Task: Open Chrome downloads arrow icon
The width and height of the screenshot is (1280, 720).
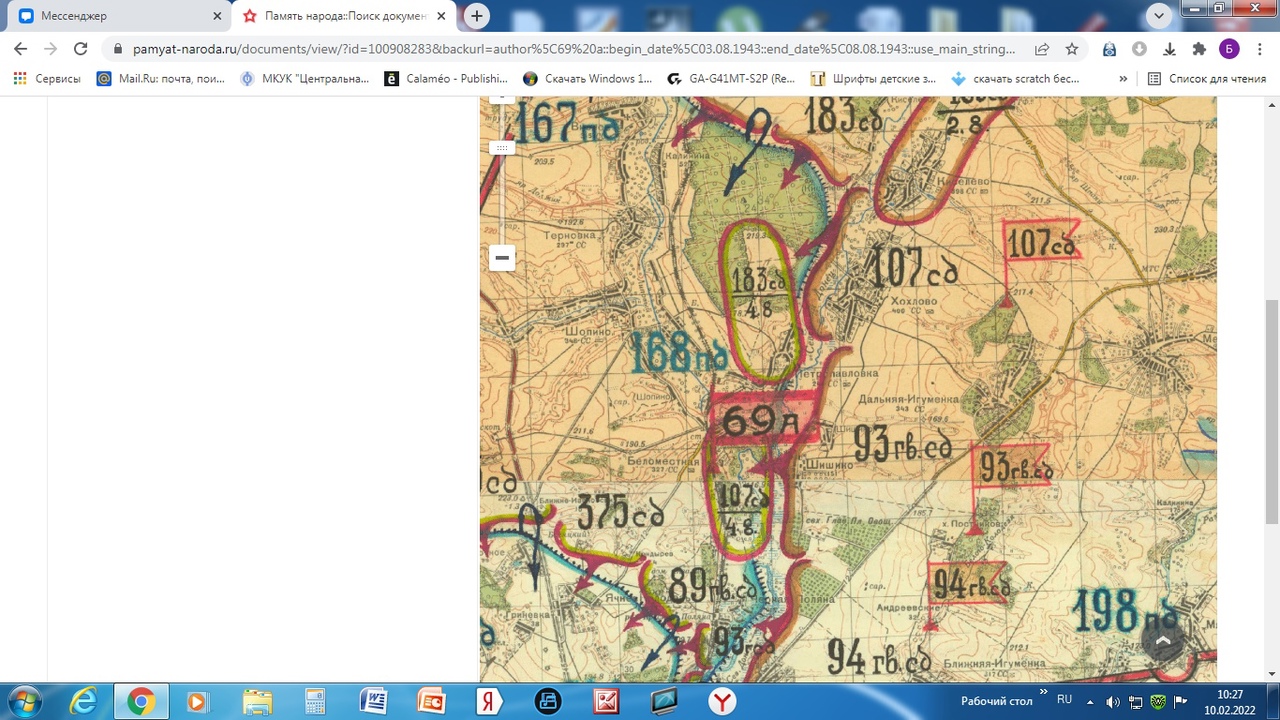Action: (x=1169, y=49)
